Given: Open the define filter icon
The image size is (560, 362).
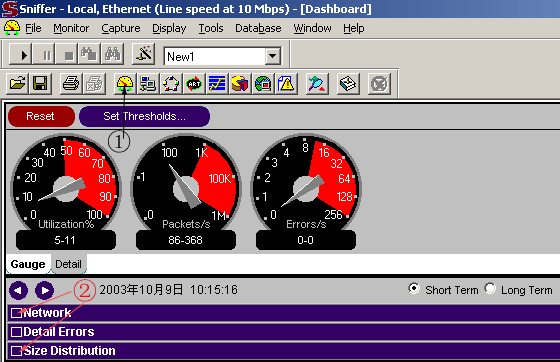Looking at the screenshot, I should tap(143, 55).
